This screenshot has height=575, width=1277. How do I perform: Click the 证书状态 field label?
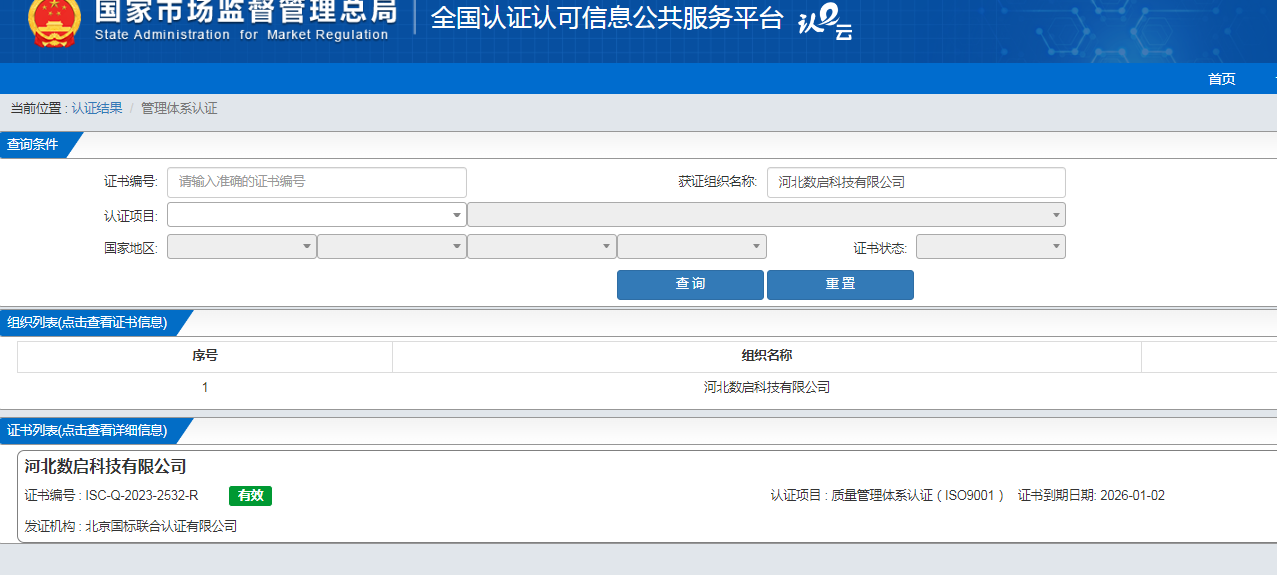(x=880, y=248)
